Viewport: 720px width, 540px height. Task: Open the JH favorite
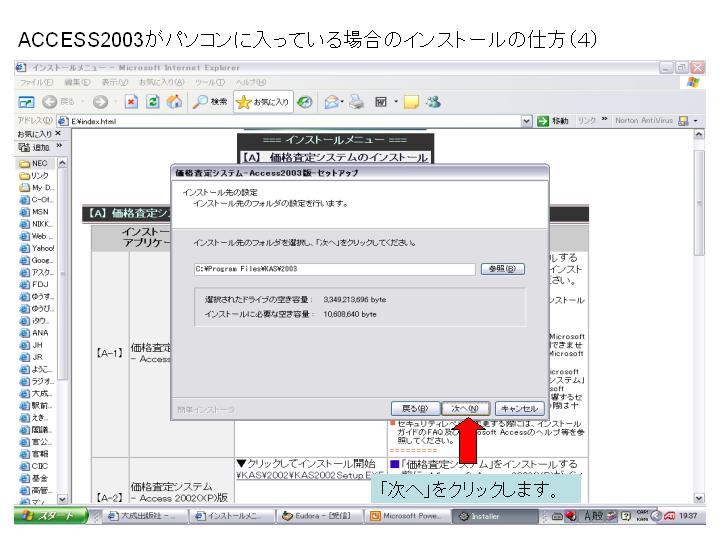pyautogui.click(x=31, y=345)
